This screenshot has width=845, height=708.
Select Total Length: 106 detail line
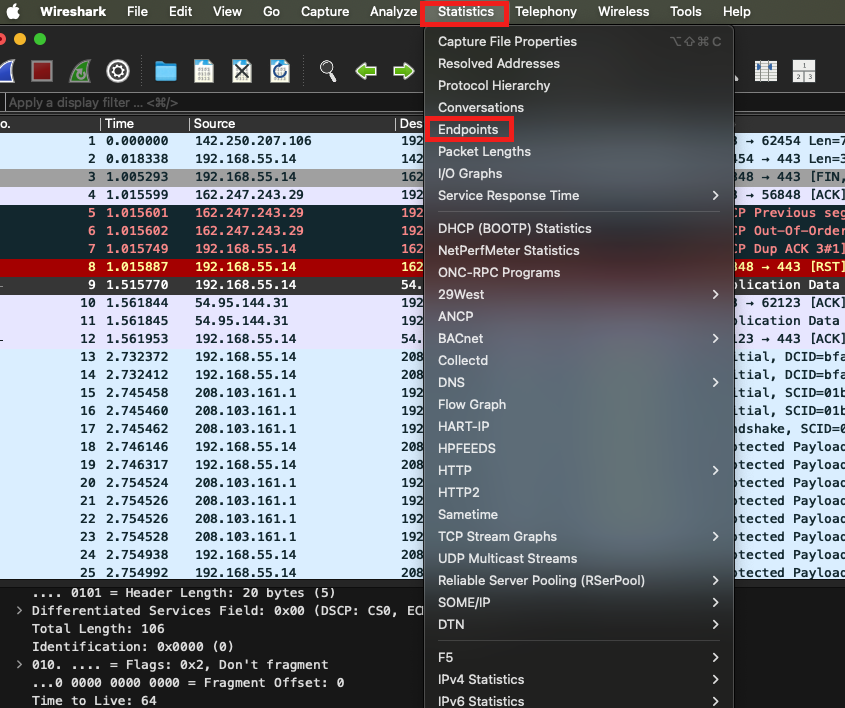(98, 628)
